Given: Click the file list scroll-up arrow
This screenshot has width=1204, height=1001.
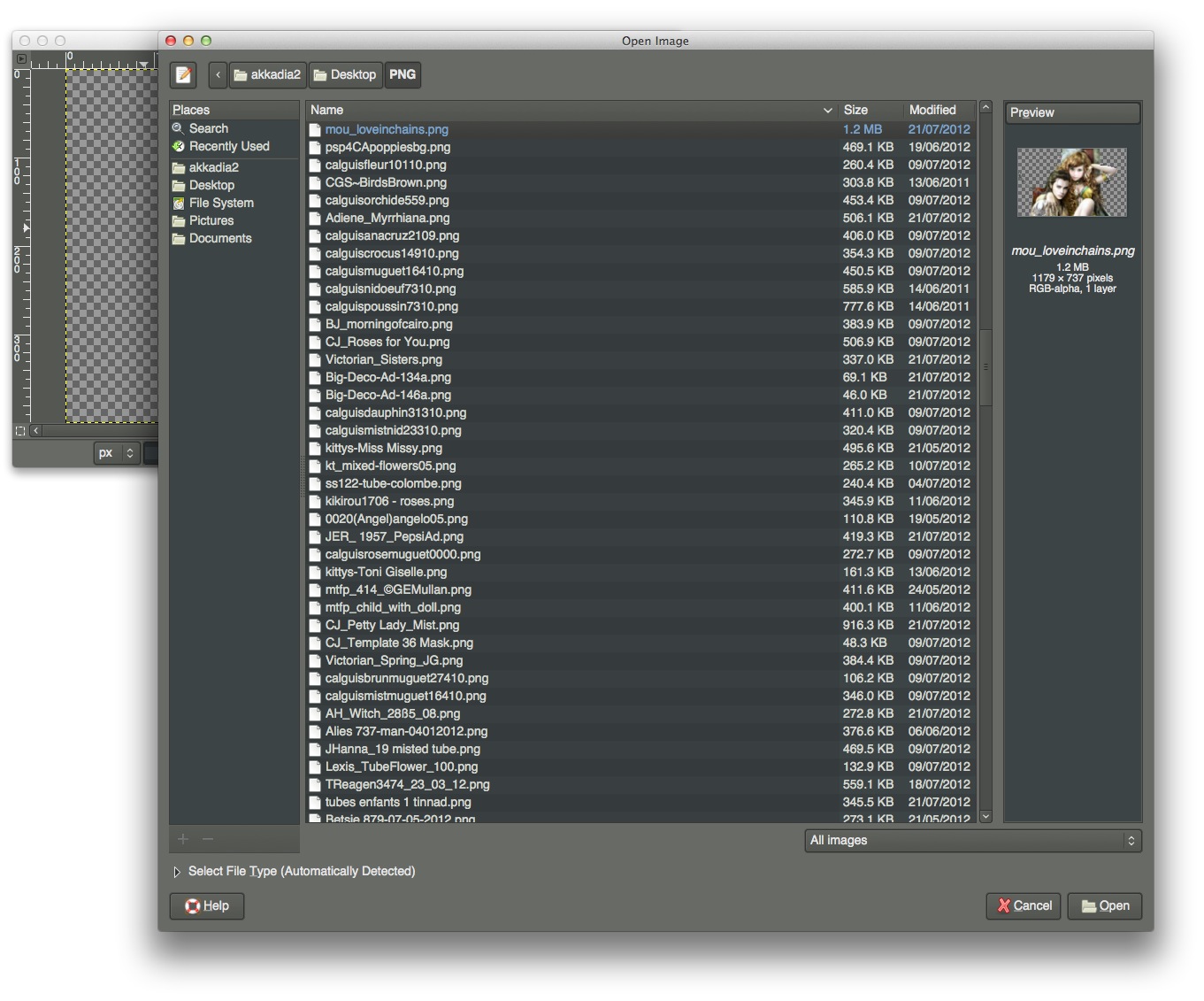Looking at the screenshot, I should [x=985, y=108].
